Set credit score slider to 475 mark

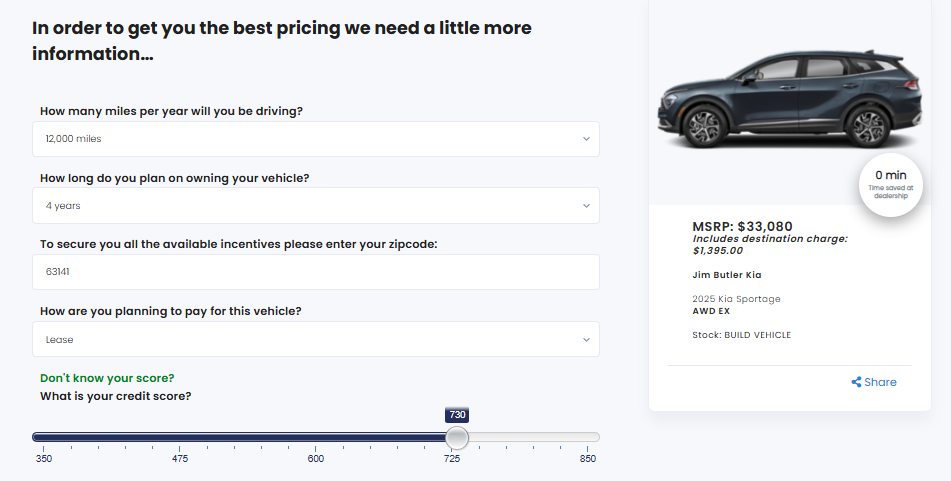pyautogui.click(x=180, y=437)
